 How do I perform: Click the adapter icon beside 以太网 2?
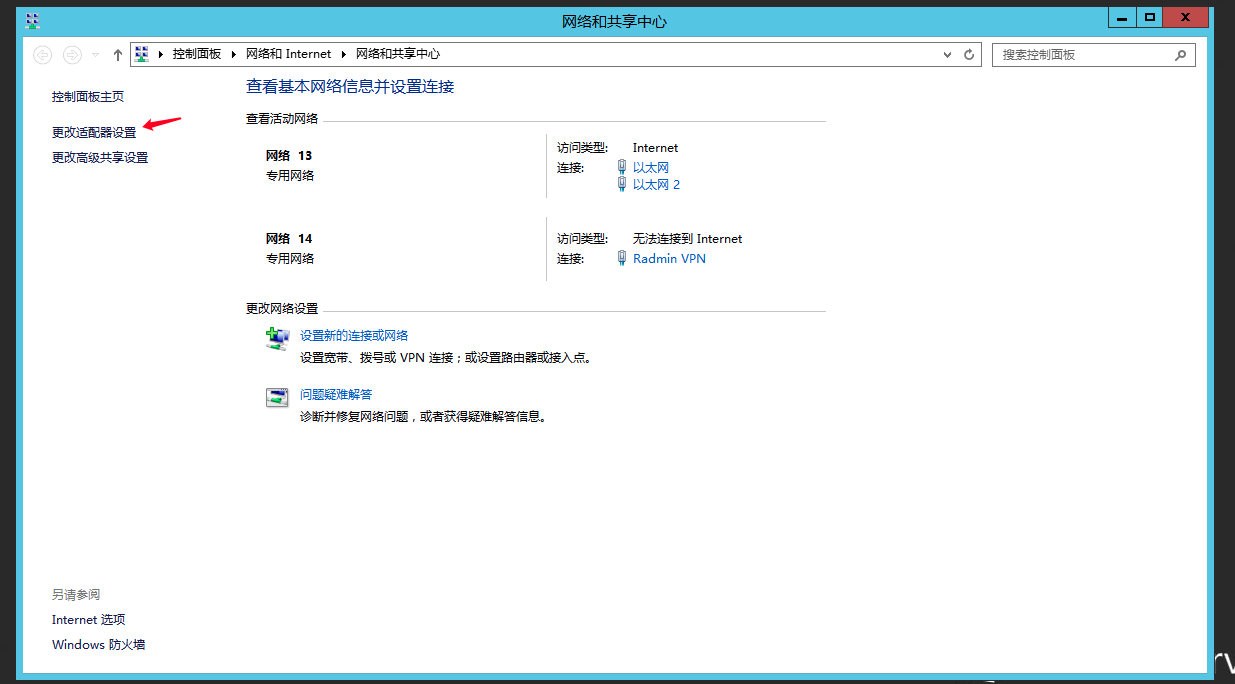(622, 184)
